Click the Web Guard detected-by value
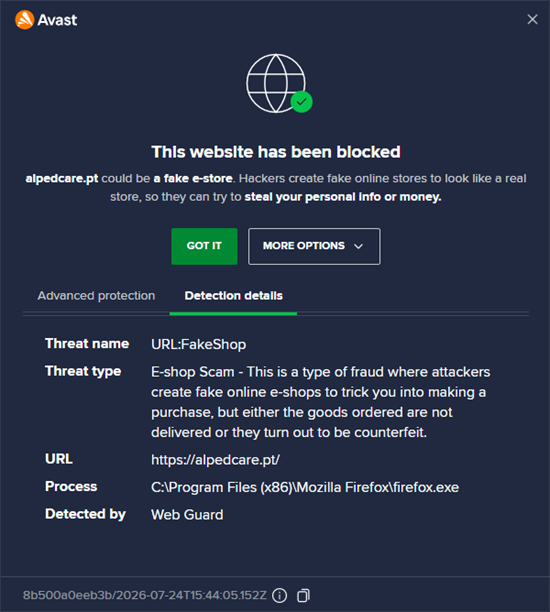Image resolution: width=550 pixels, height=612 pixels. click(187, 515)
